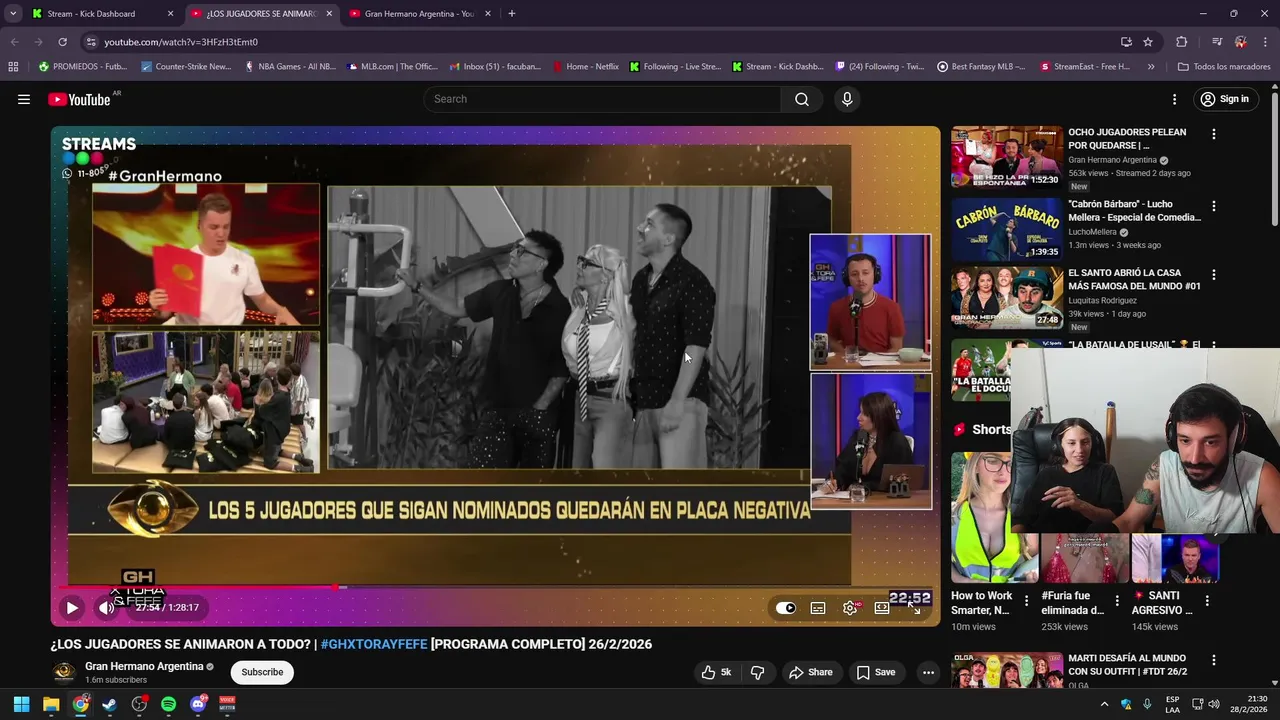1280x720 pixels.
Task: Click the Sign in button
Action: (x=1225, y=99)
